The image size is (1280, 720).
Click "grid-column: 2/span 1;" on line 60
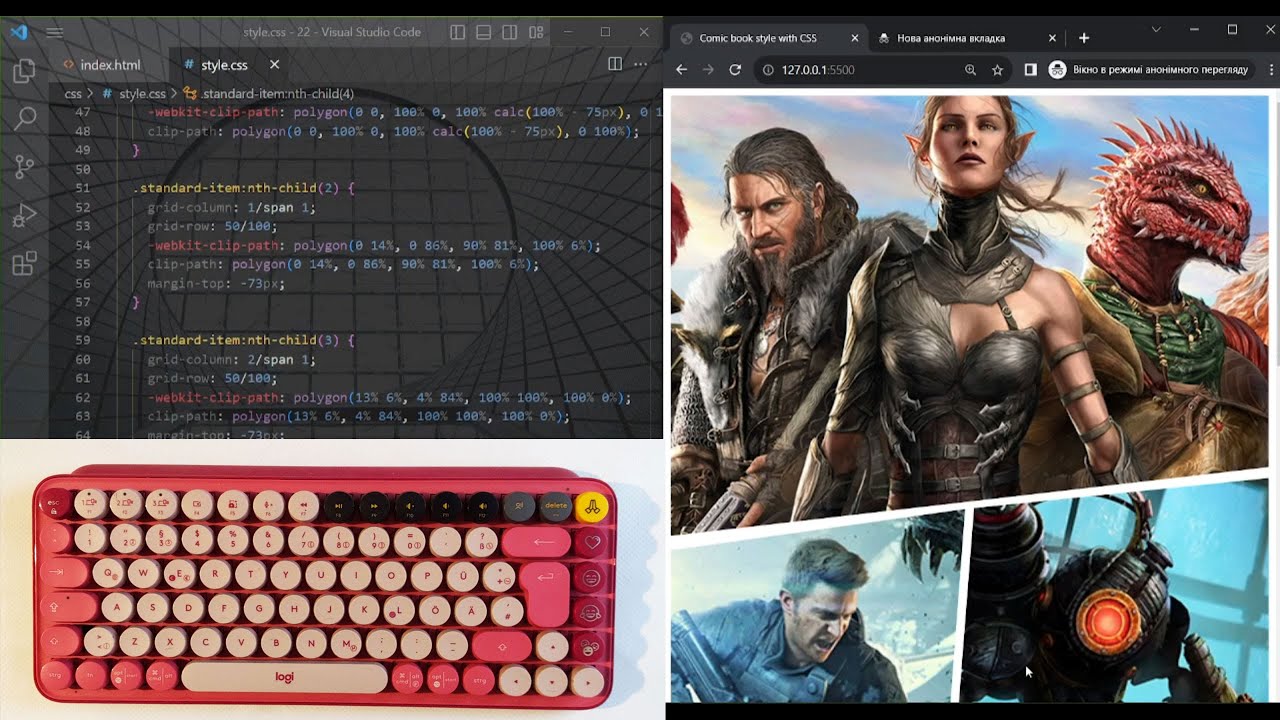click(x=231, y=359)
